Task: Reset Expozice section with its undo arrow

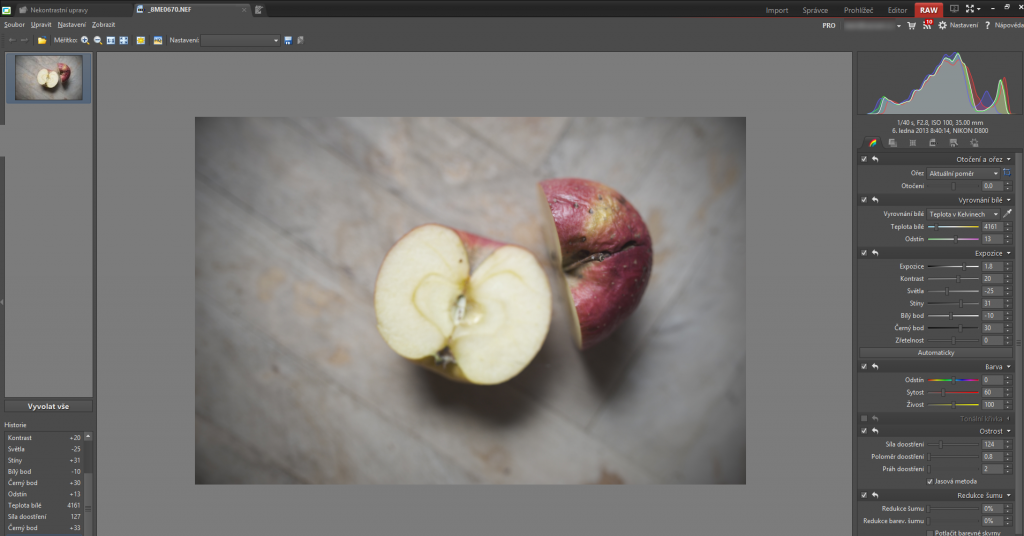Action: point(875,253)
